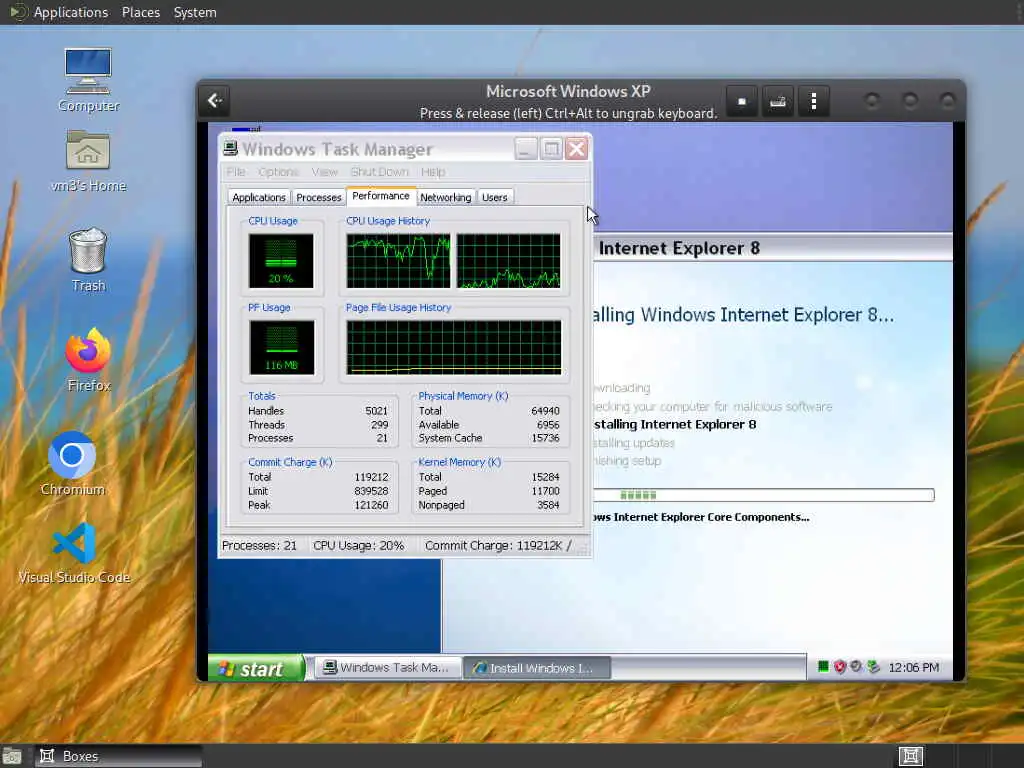Switch to the Networking tab

point(445,197)
